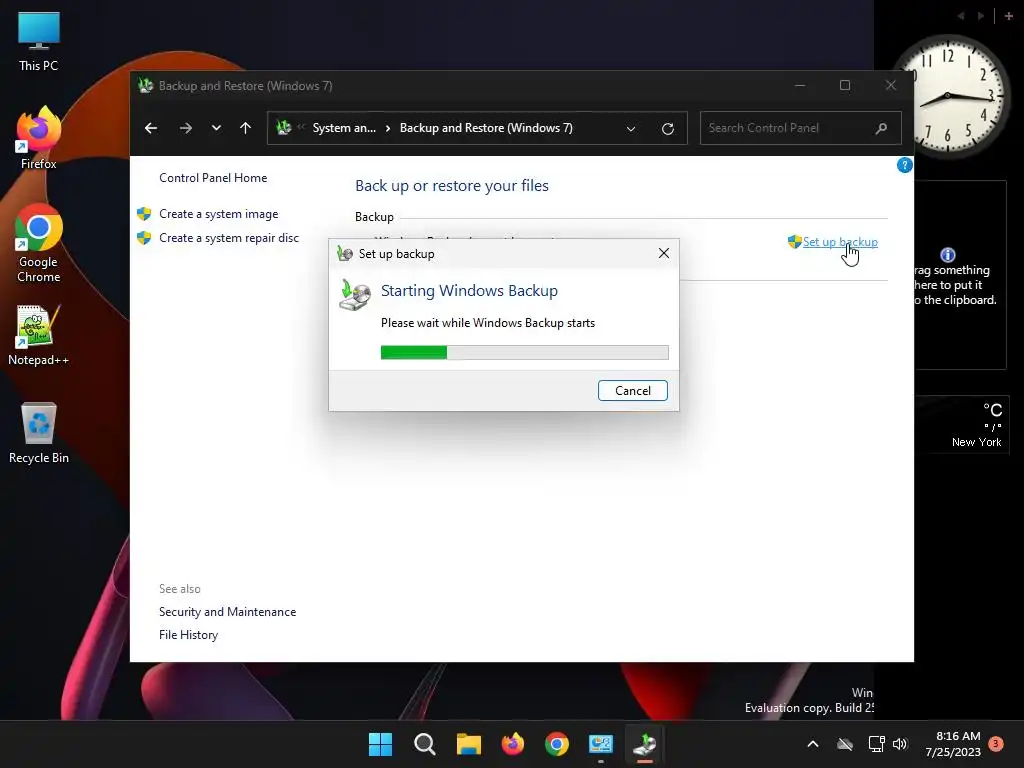Open taskbar Search
Screen dimensions: 1024x768
[x=424, y=744]
